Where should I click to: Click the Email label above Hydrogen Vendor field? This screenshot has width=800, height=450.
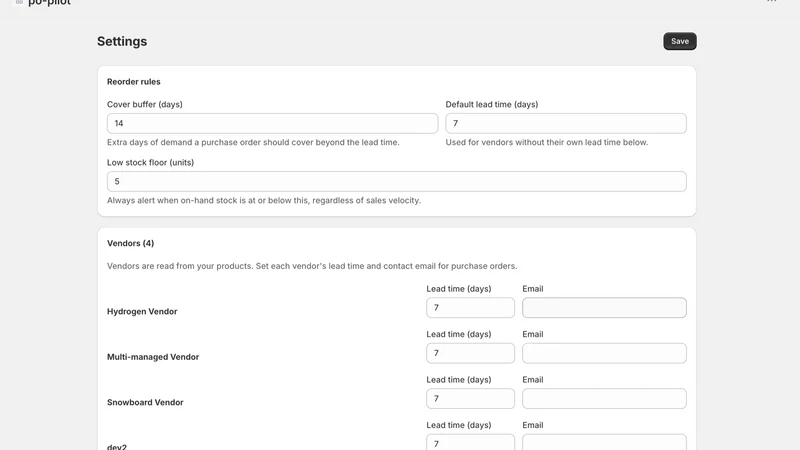[x=533, y=289]
